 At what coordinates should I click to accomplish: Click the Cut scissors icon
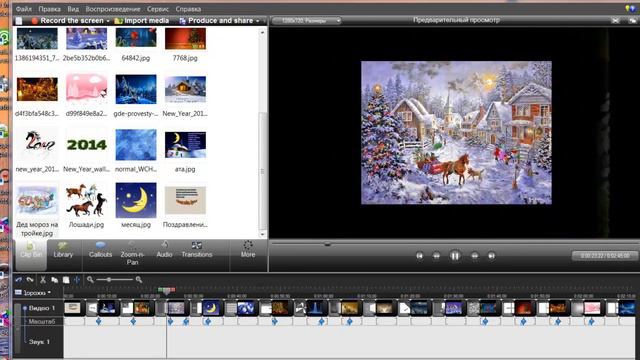43,280
